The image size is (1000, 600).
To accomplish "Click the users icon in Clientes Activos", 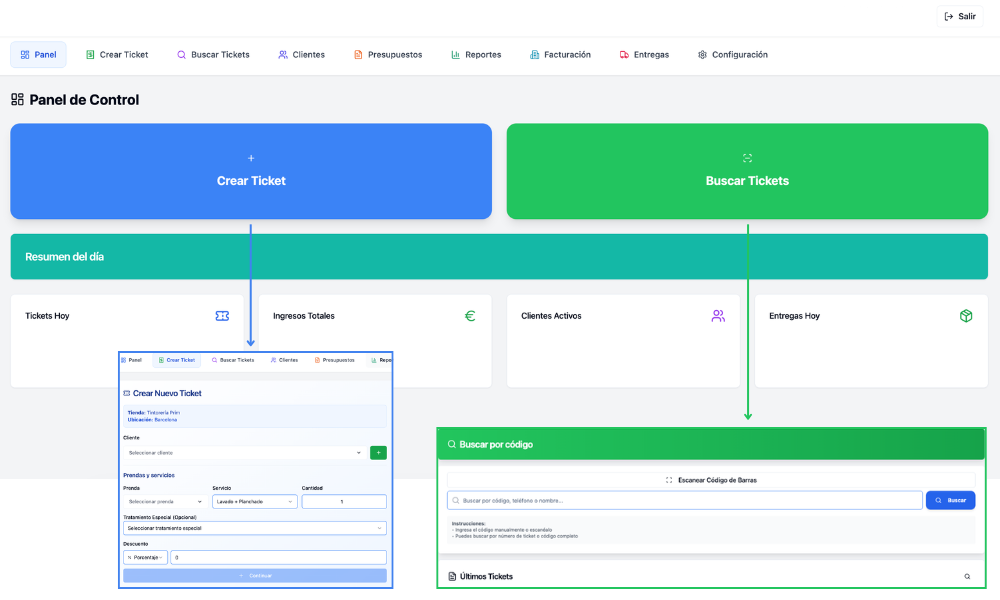I will point(718,316).
